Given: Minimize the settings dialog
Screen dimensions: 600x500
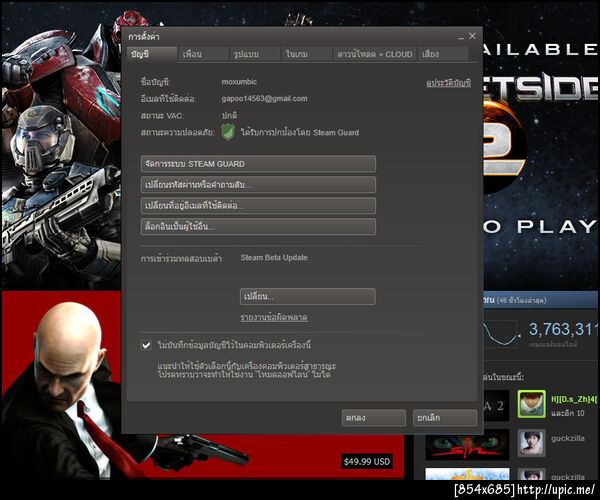Looking at the screenshot, I should tap(461, 37).
